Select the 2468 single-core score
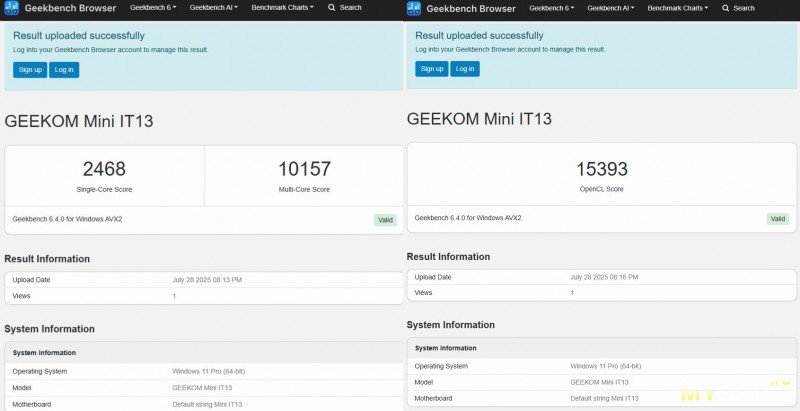 [104, 169]
